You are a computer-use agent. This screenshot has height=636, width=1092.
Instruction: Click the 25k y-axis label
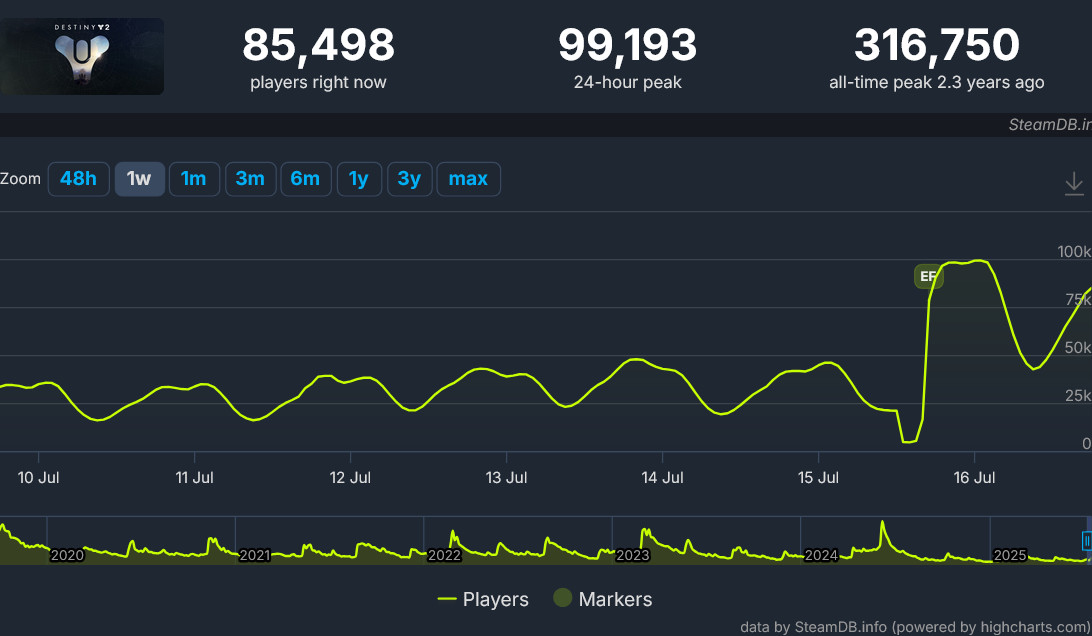pyautogui.click(x=1078, y=396)
